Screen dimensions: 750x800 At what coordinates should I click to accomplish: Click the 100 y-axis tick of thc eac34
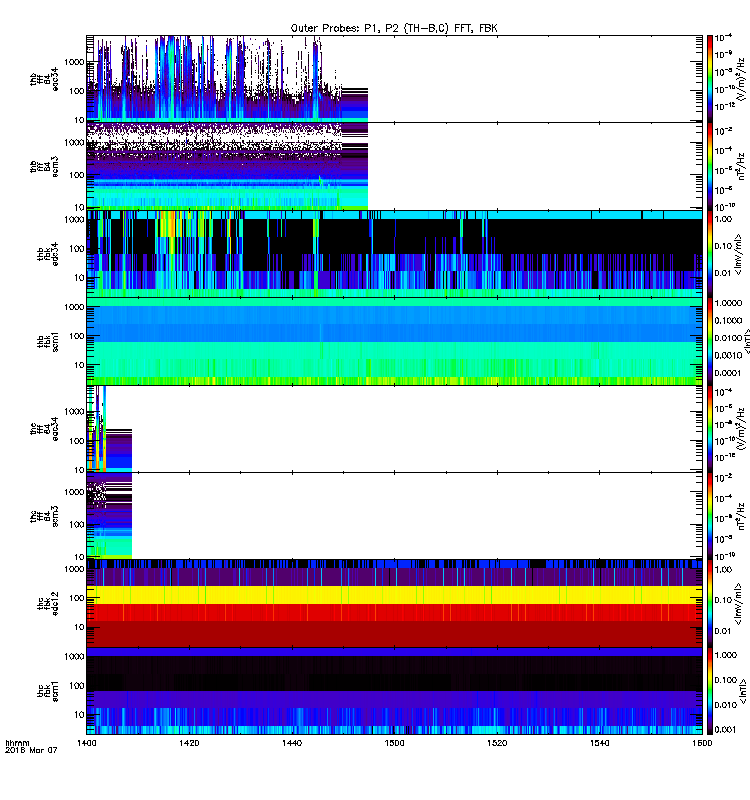pyautogui.click(x=77, y=441)
